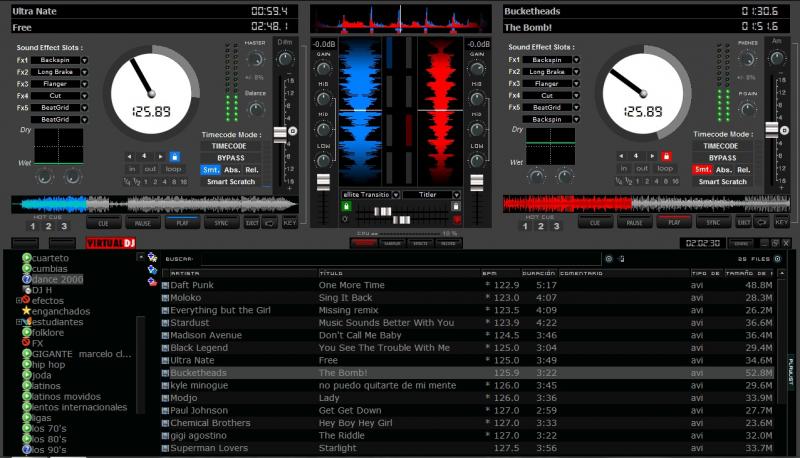
Task: Click the white lock icon under Titler
Action: point(456,206)
